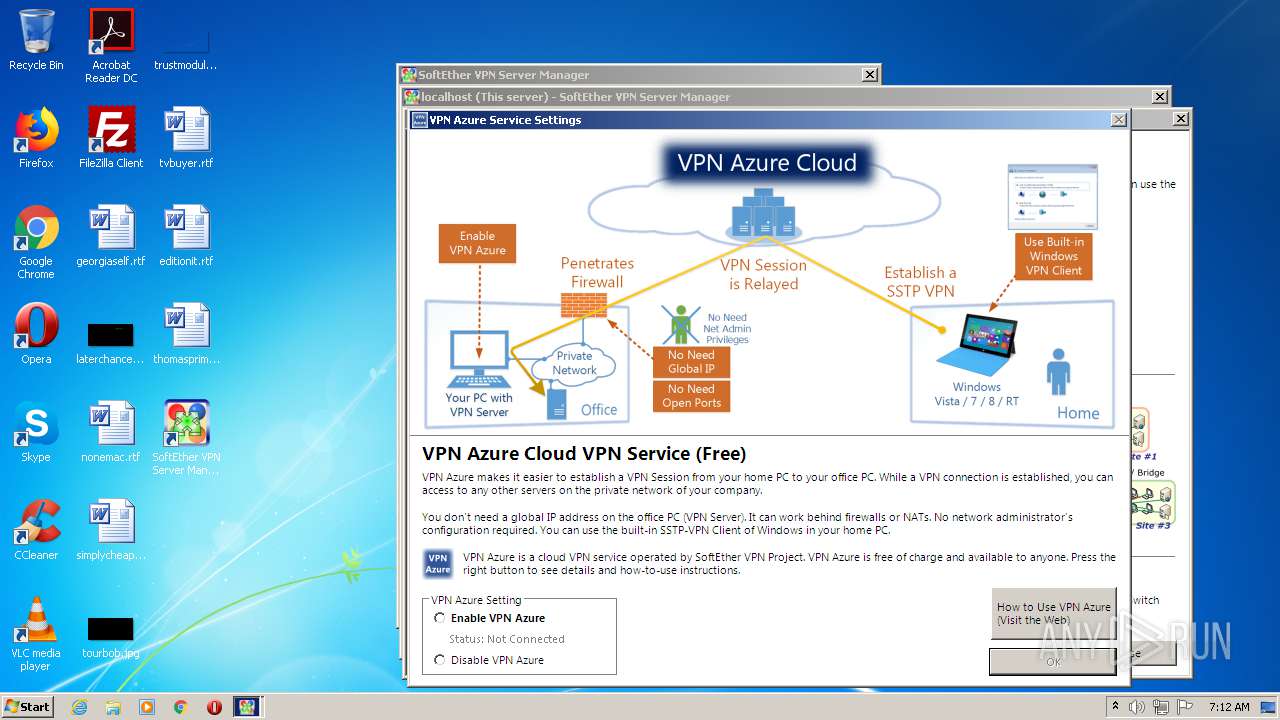
Task: Click the network tray icon
Action: pyautogui.click(x=1162, y=706)
